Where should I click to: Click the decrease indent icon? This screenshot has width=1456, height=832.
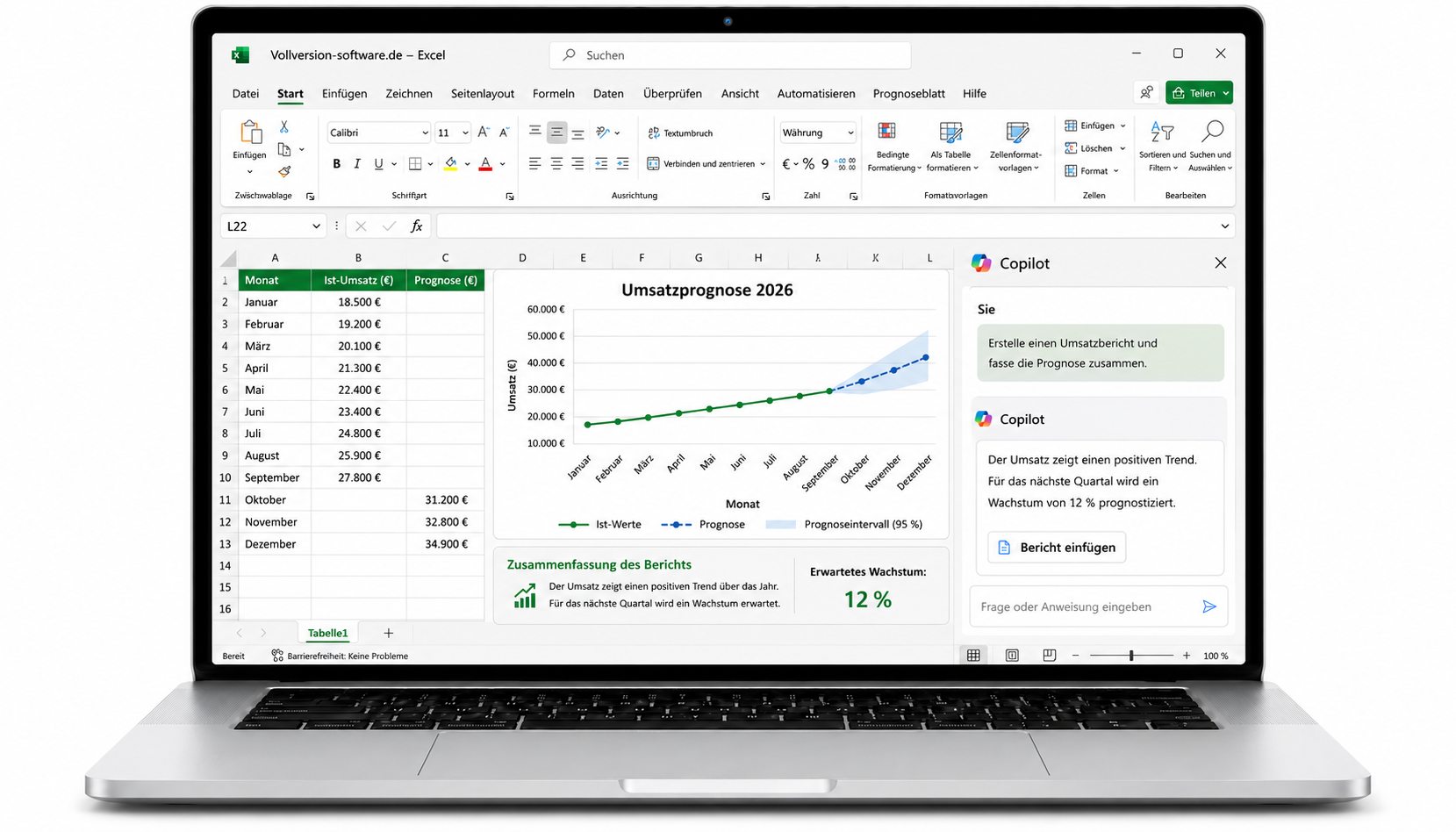(x=601, y=163)
